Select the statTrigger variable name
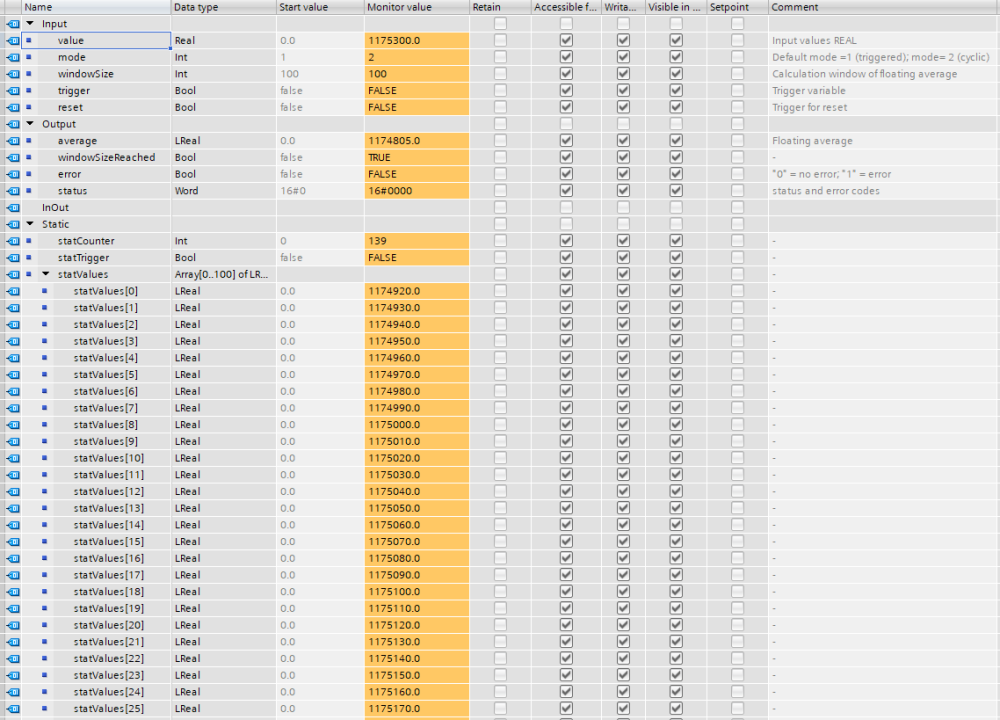 [83, 258]
